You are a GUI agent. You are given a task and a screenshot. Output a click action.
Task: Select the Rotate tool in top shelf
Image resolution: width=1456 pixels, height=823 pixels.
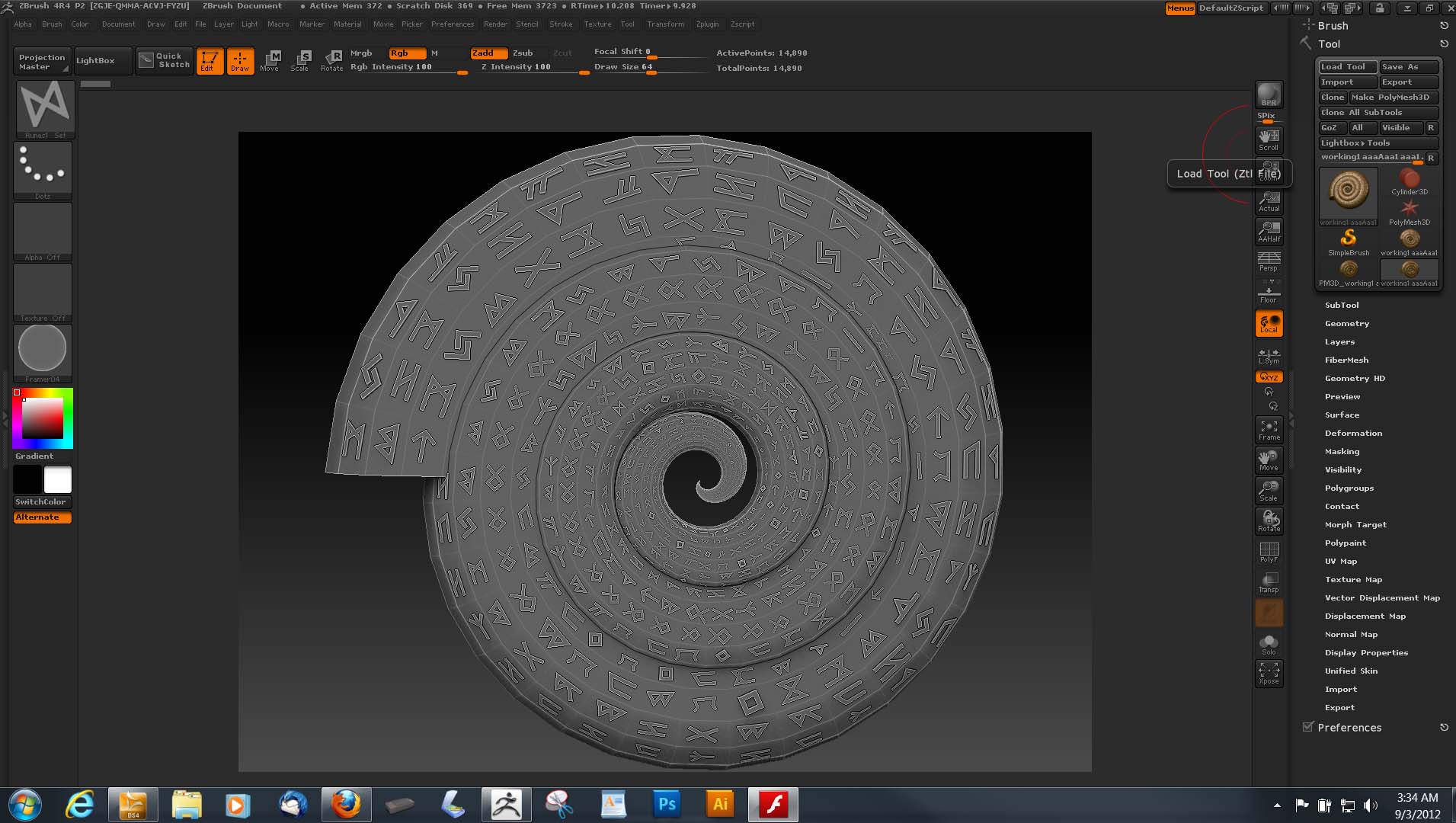[332, 60]
